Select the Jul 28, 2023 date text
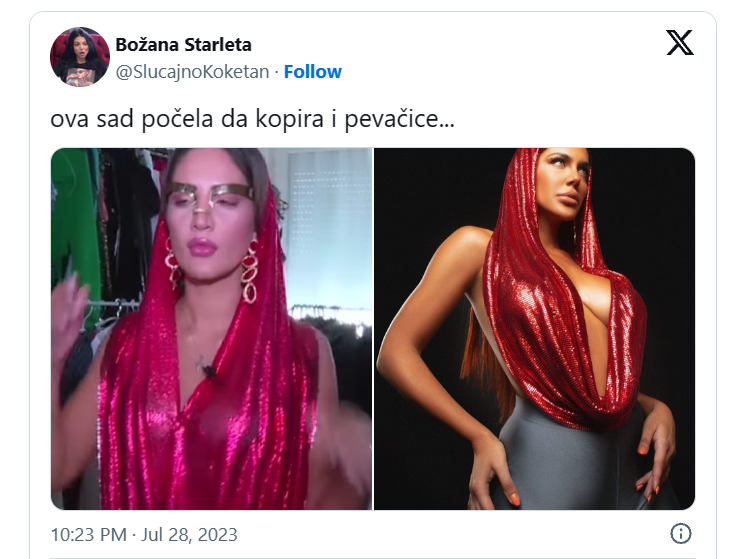Screen dimensions: 747x559 (x=189, y=535)
